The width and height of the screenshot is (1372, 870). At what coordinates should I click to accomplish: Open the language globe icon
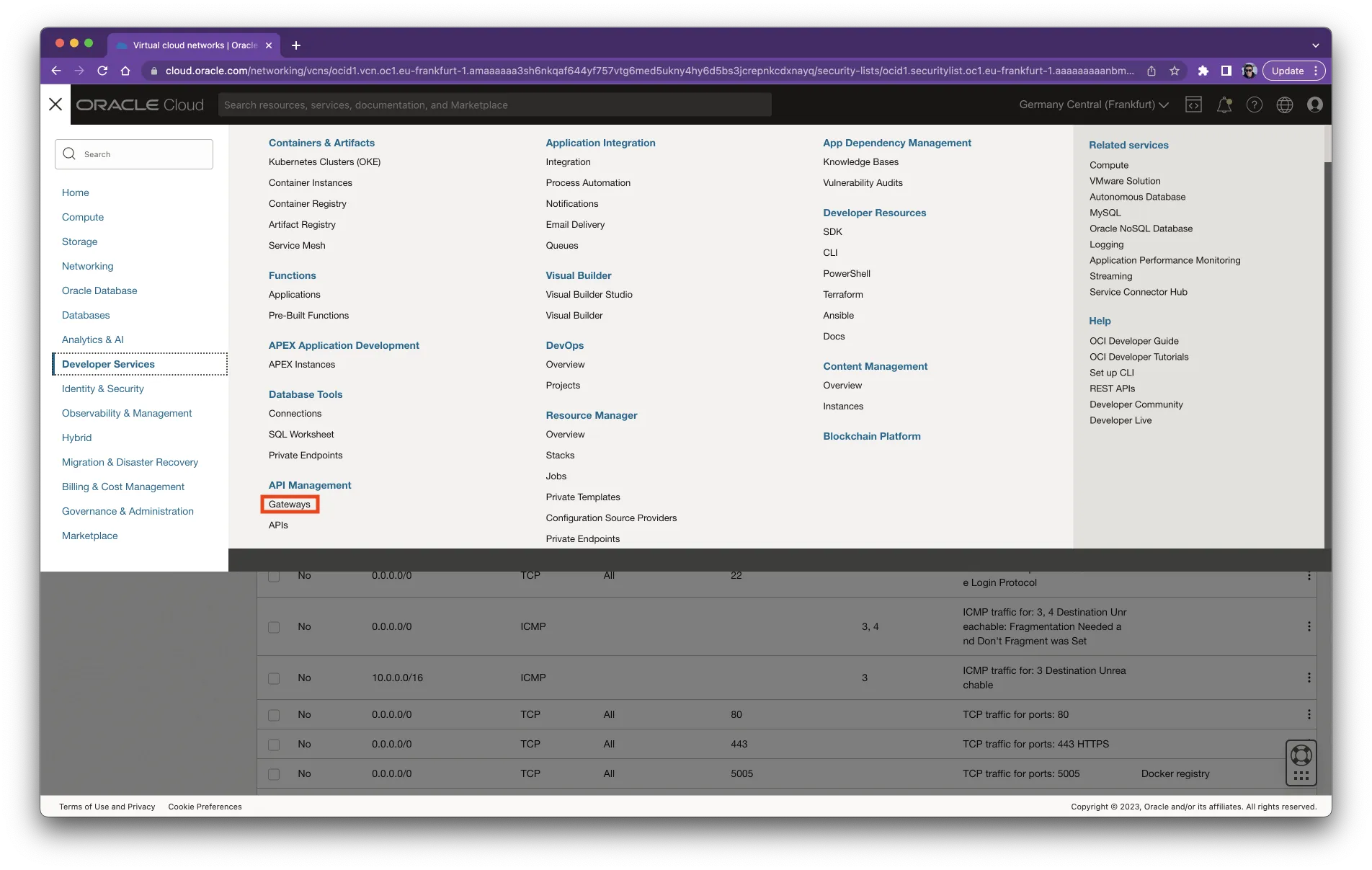pyautogui.click(x=1285, y=105)
